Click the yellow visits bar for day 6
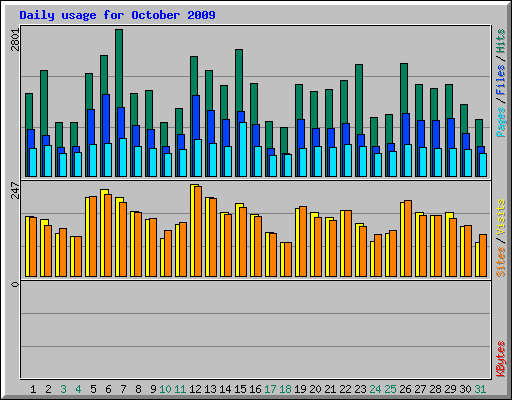Viewport: 512px width, 400px height. 103,233
